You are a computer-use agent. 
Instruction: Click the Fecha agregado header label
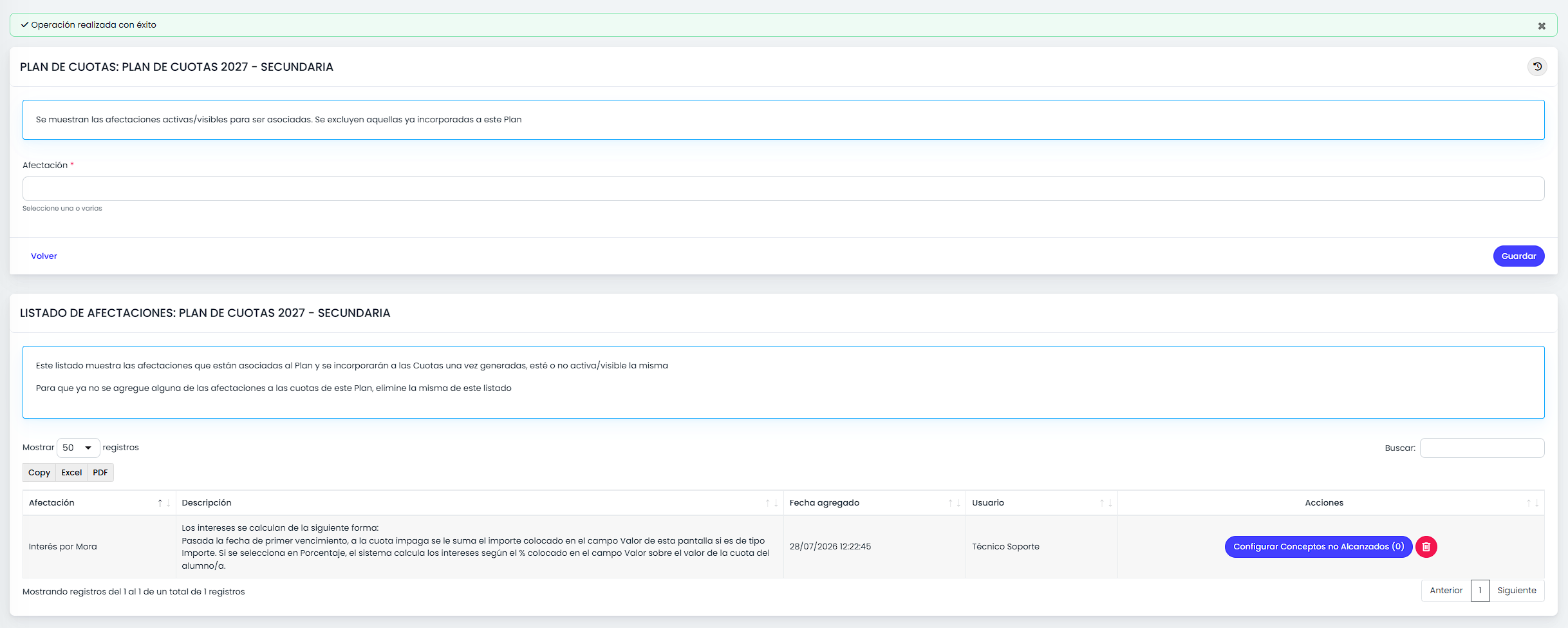point(825,503)
